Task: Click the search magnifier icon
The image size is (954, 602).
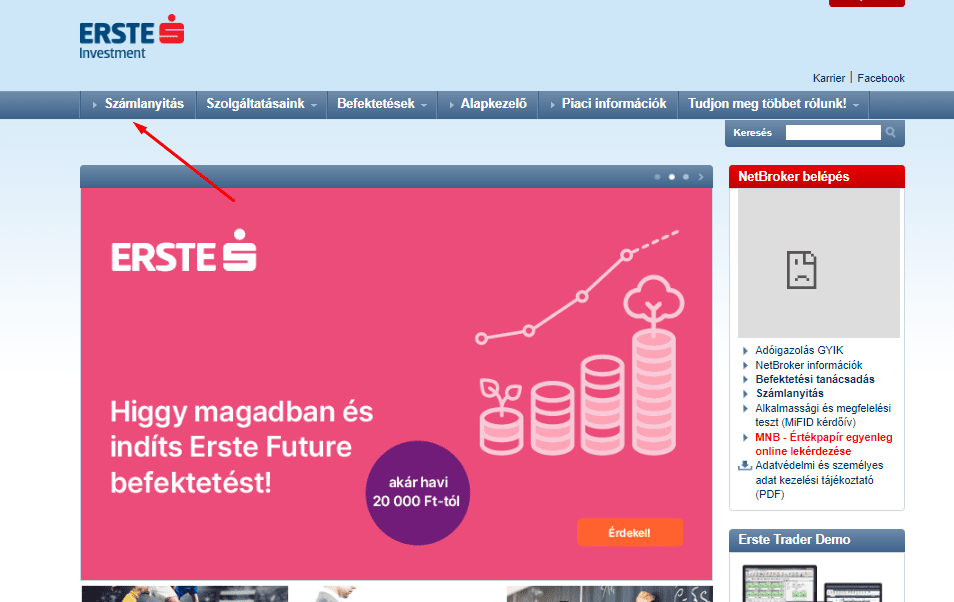Action: [x=891, y=132]
